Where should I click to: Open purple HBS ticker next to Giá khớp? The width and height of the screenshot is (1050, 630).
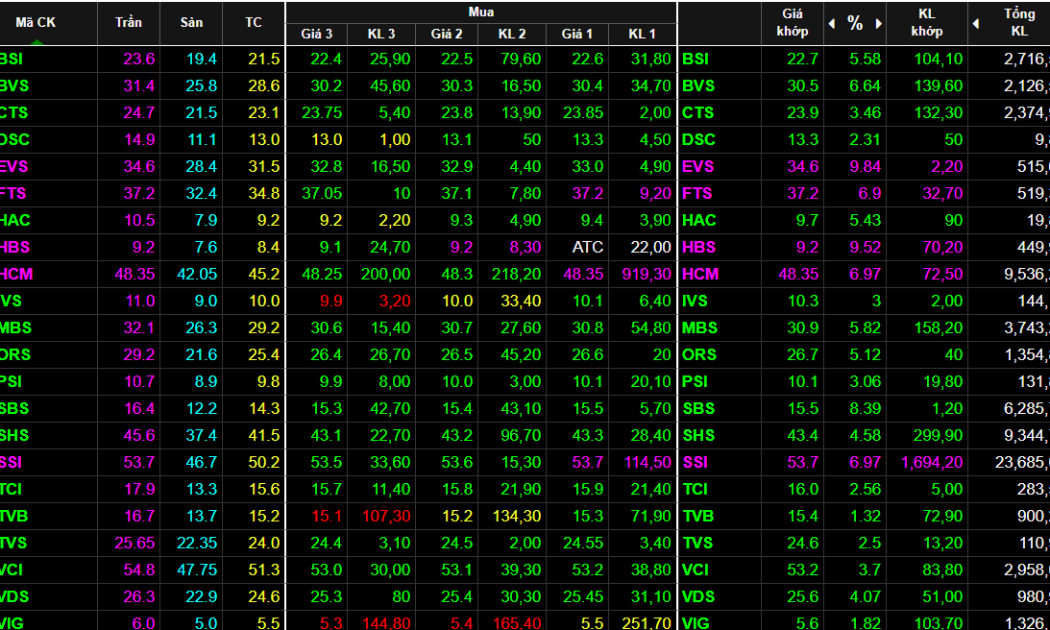(x=698, y=247)
